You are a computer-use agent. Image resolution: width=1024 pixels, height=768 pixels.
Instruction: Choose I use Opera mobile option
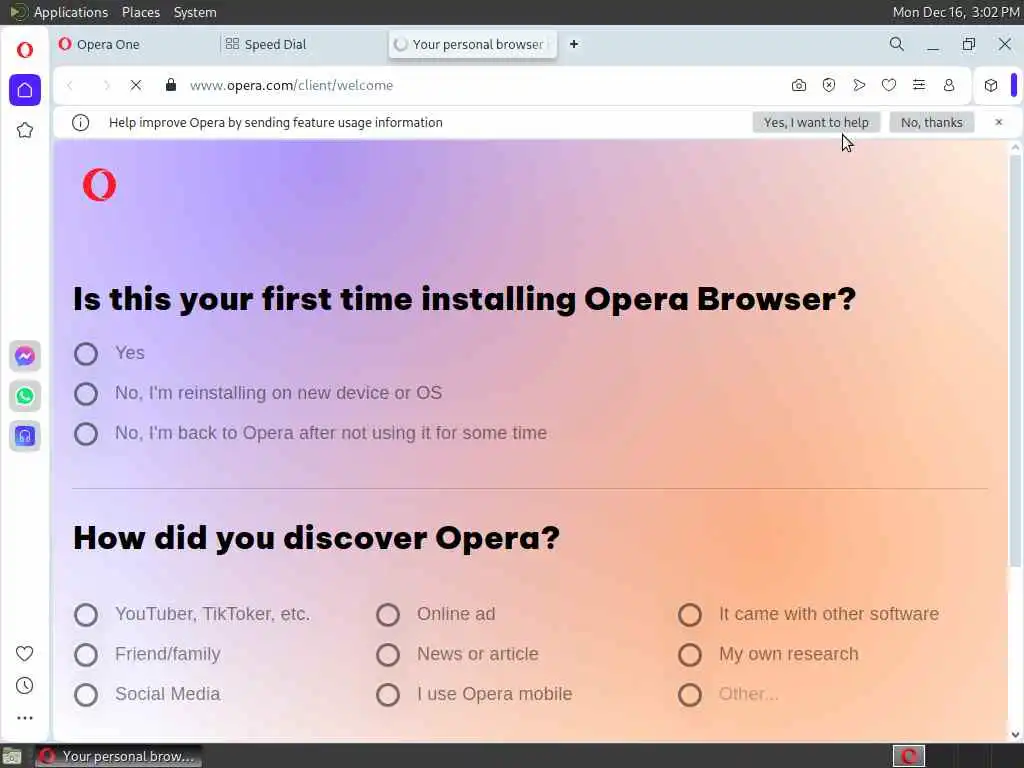388,695
